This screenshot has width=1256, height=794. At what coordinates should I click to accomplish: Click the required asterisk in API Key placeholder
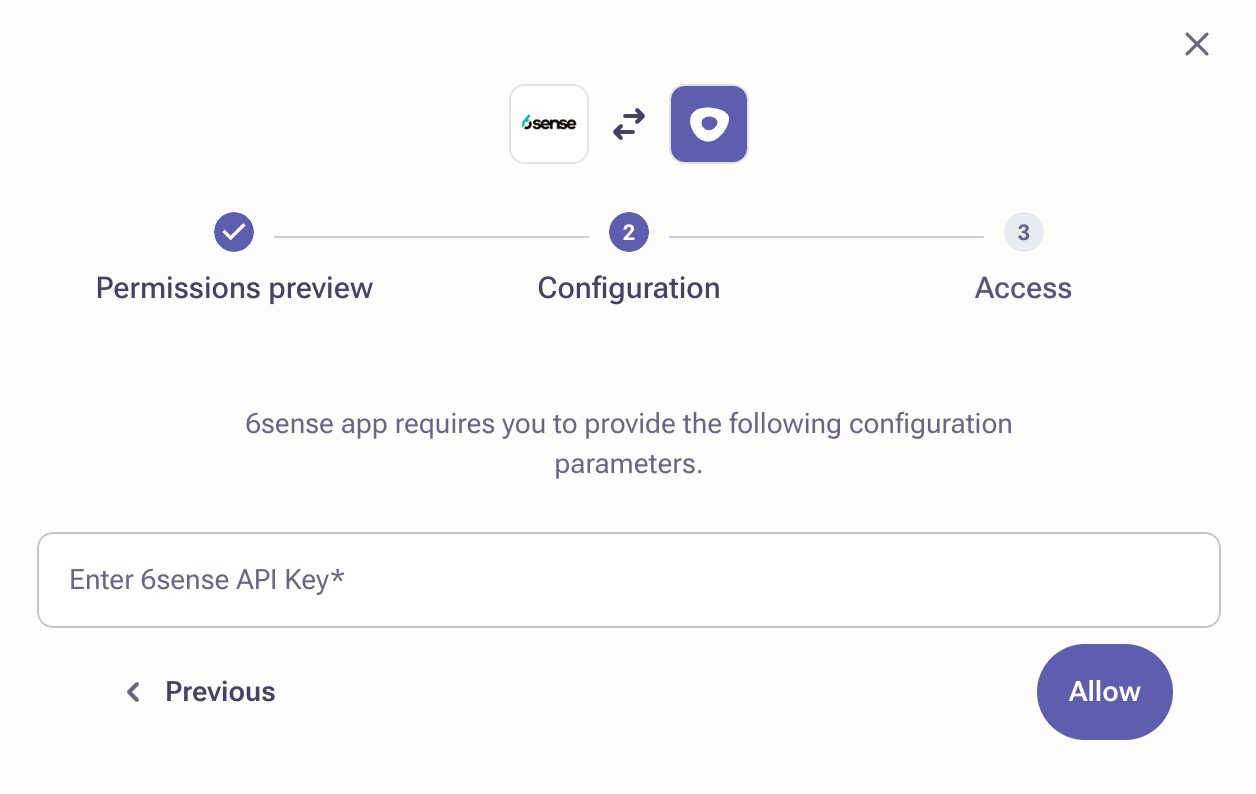[x=338, y=577]
